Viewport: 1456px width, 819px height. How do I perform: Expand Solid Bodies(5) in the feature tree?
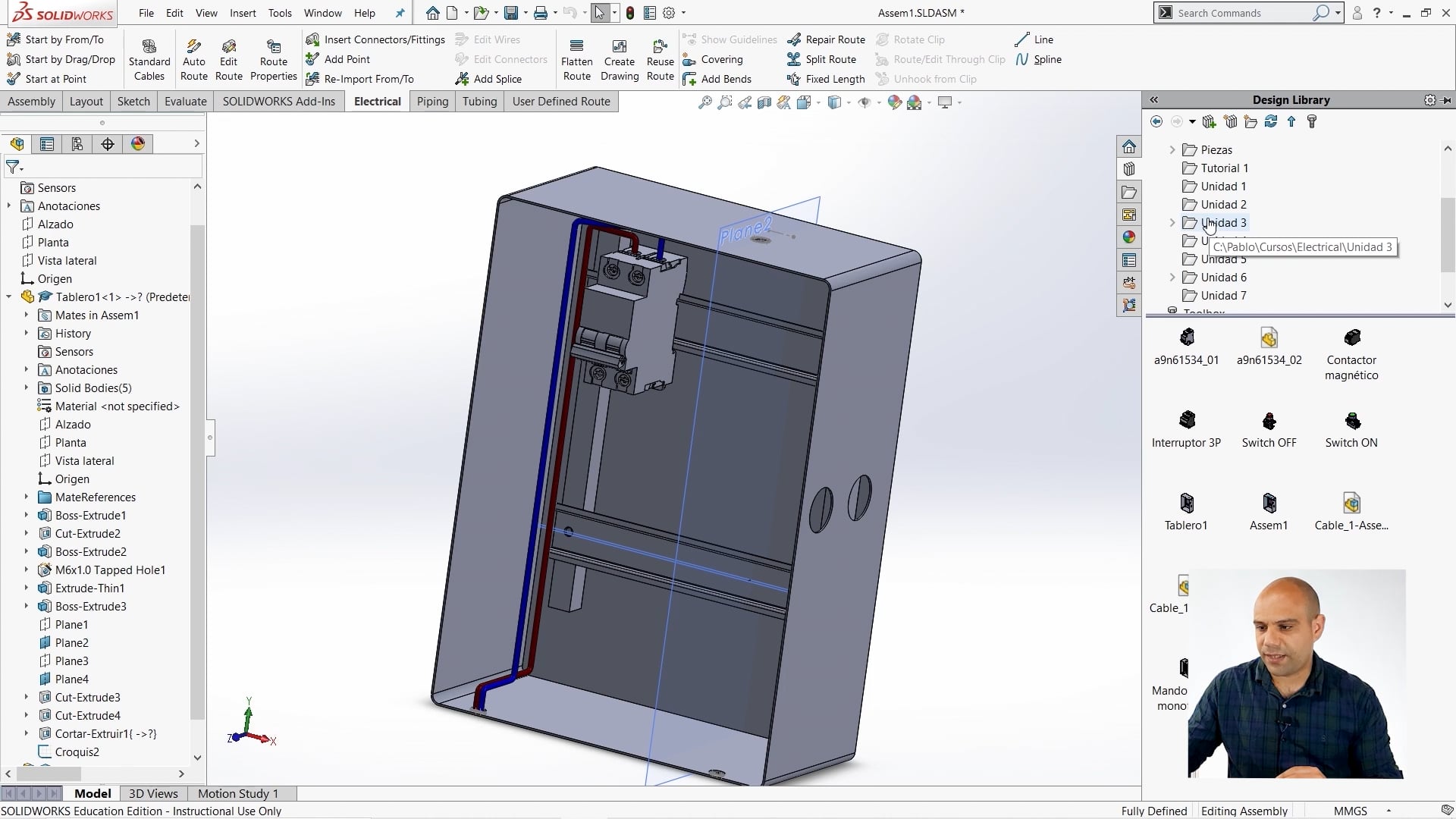coord(26,388)
